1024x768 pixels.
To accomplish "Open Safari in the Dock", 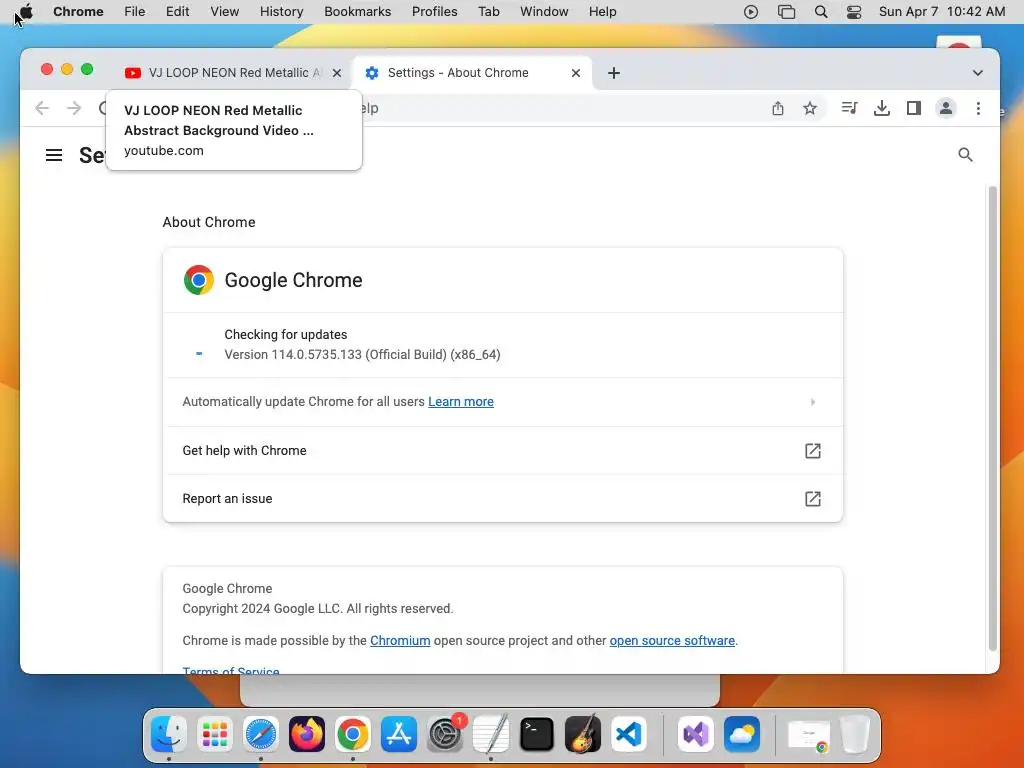I will click(261, 735).
